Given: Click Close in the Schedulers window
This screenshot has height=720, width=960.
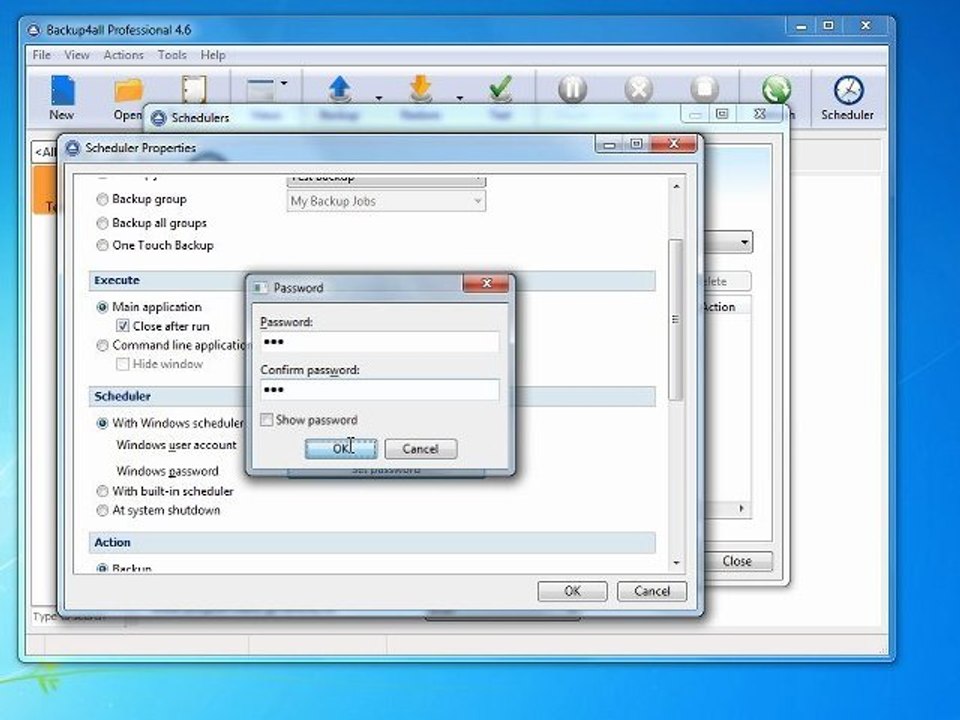Looking at the screenshot, I should point(737,561).
